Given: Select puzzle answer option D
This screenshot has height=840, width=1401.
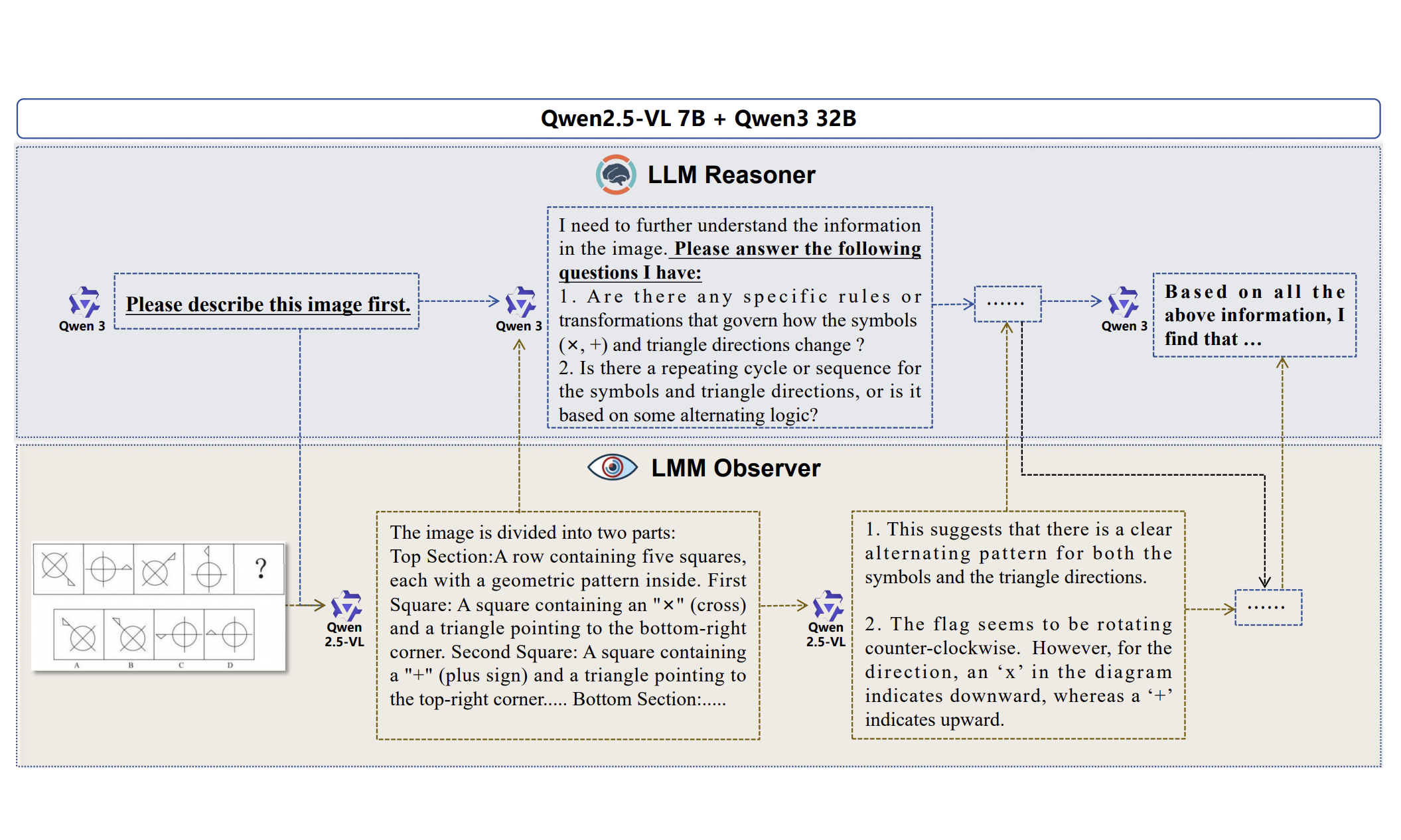Looking at the screenshot, I should [230, 636].
